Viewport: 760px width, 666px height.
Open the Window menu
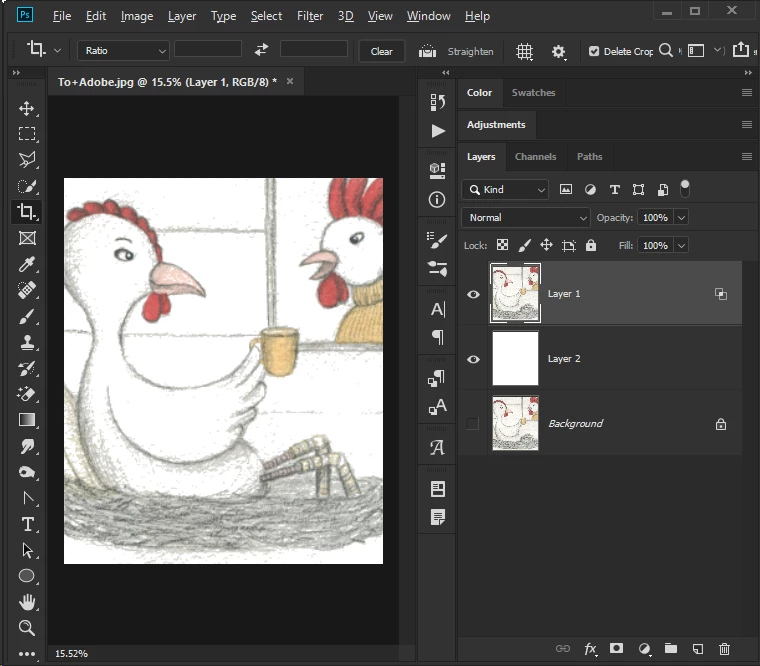coord(428,16)
